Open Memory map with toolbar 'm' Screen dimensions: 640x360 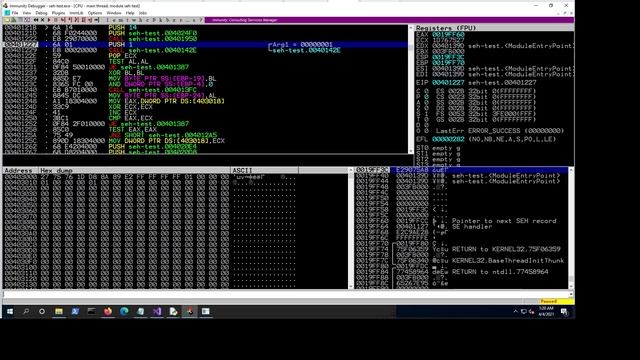pos(120,20)
